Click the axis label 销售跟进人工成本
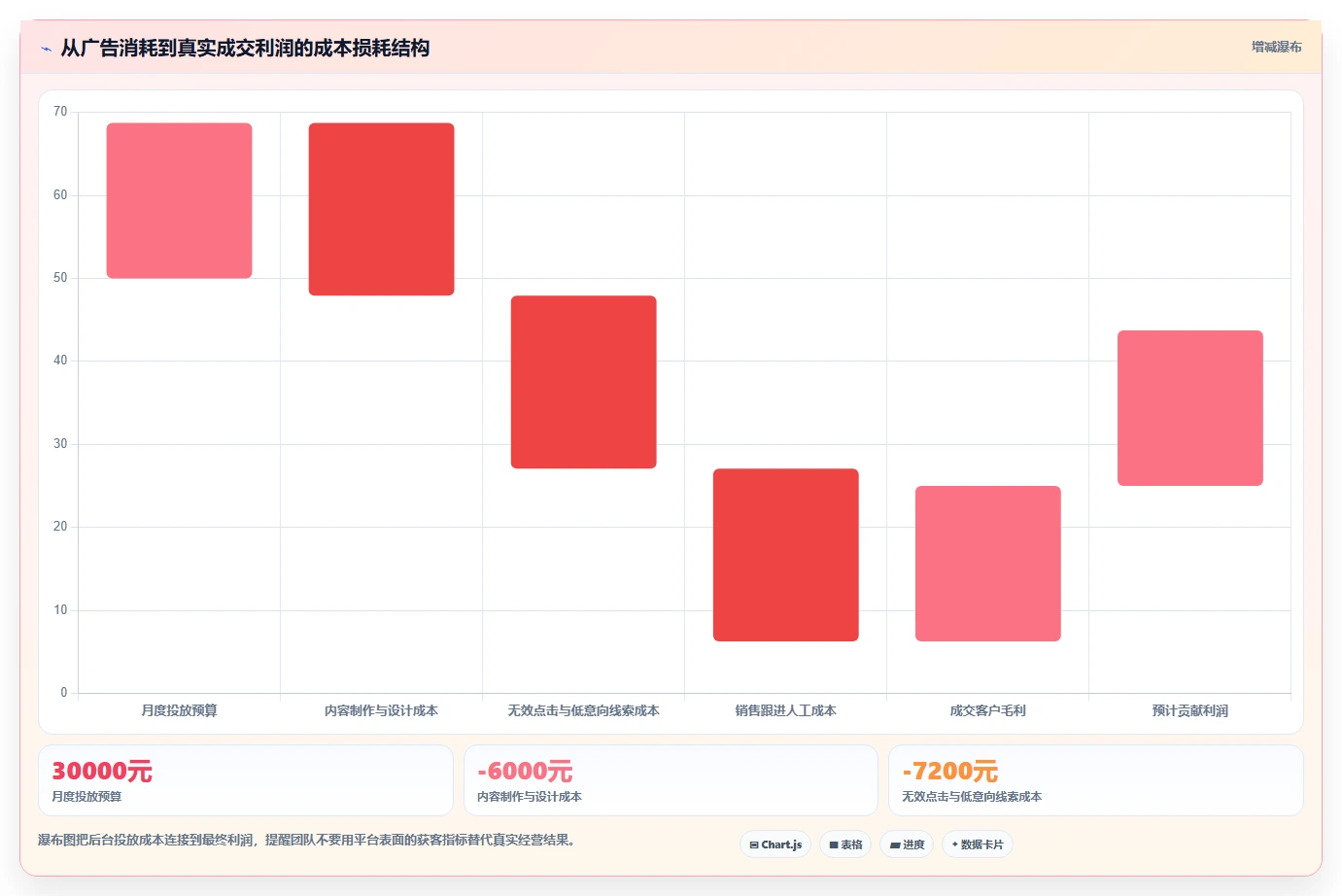Viewport: 1342px width, 896px height. pyautogui.click(x=786, y=710)
